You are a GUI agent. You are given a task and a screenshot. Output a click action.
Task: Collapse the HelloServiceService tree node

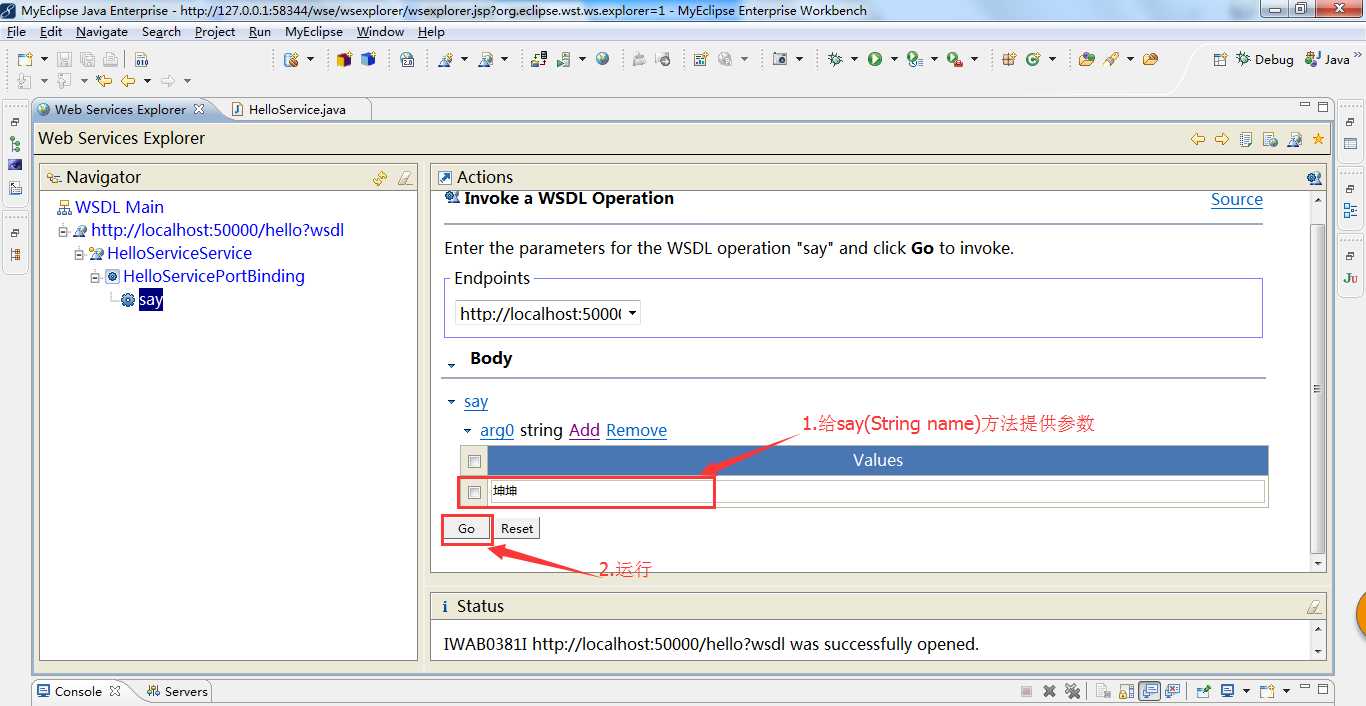pyautogui.click(x=79, y=254)
